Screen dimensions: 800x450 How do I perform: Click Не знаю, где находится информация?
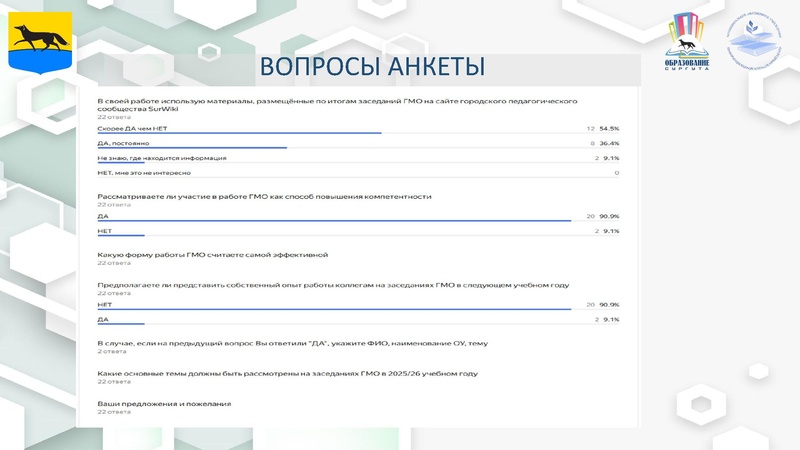click(x=162, y=158)
